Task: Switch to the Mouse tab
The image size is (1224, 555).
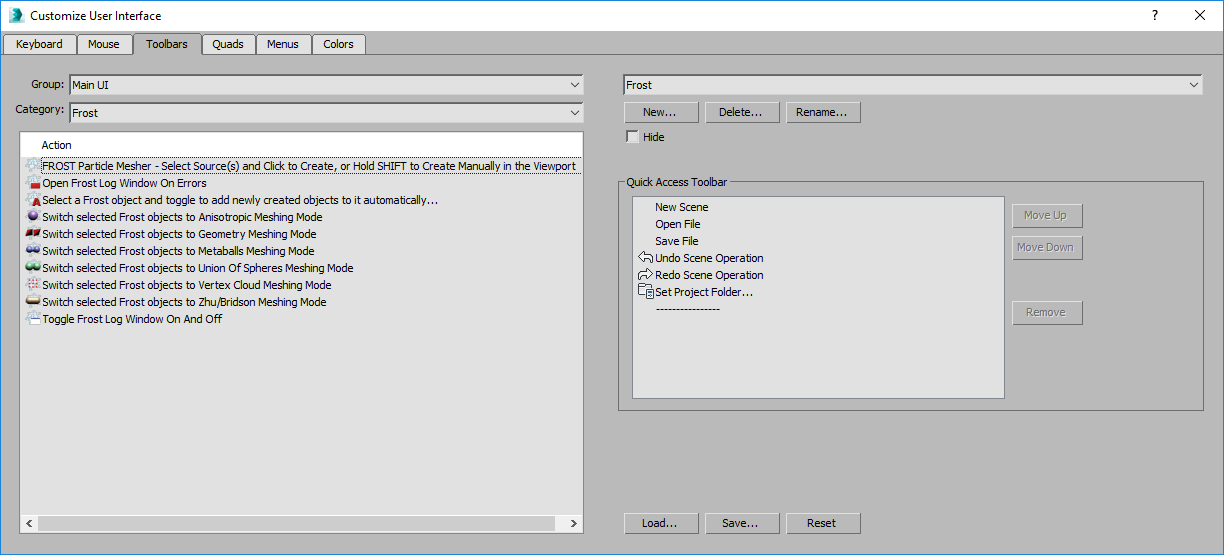Action: pyautogui.click(x=104, y=44)
